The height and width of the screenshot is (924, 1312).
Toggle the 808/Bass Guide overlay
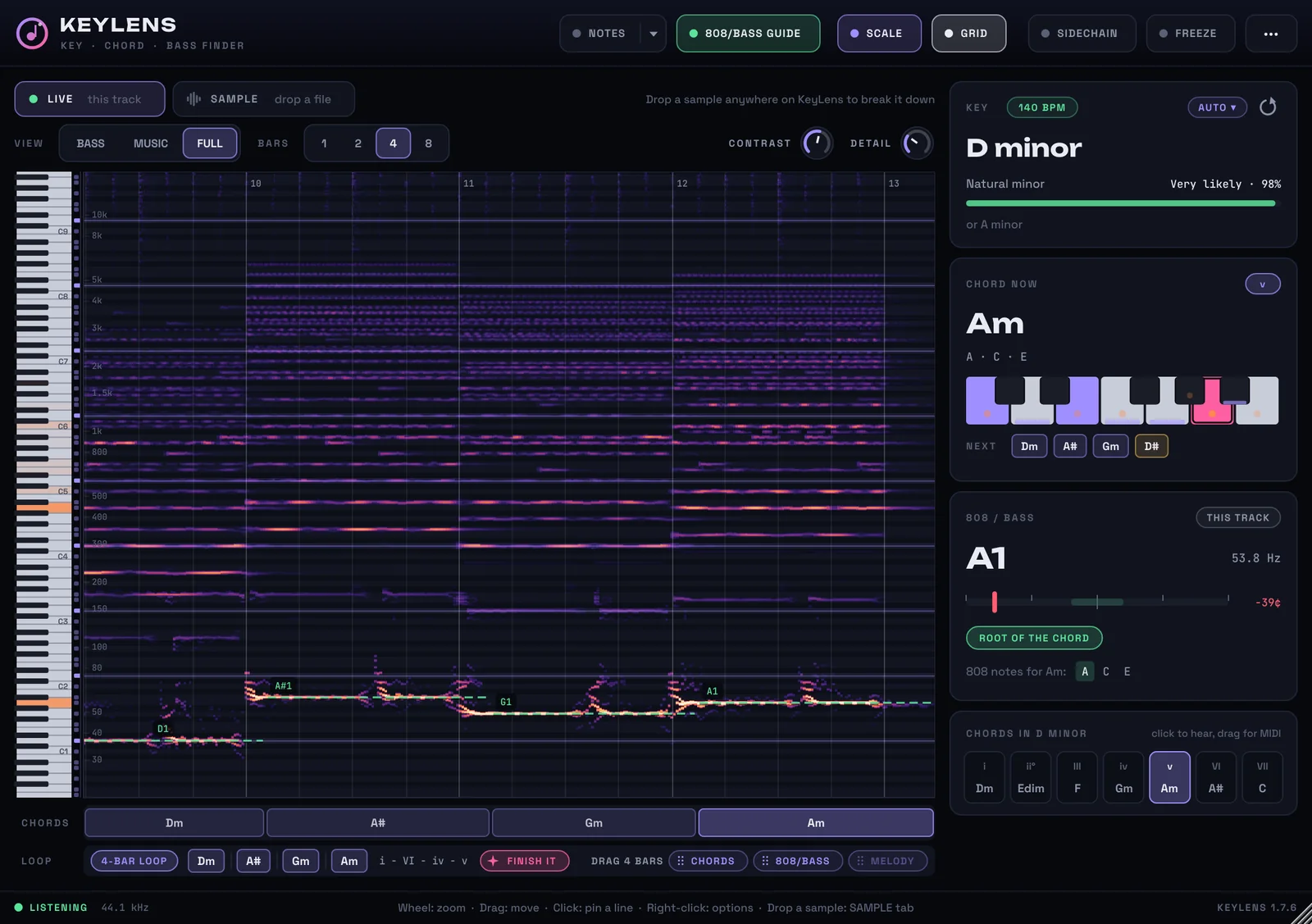tap(748, 34)
